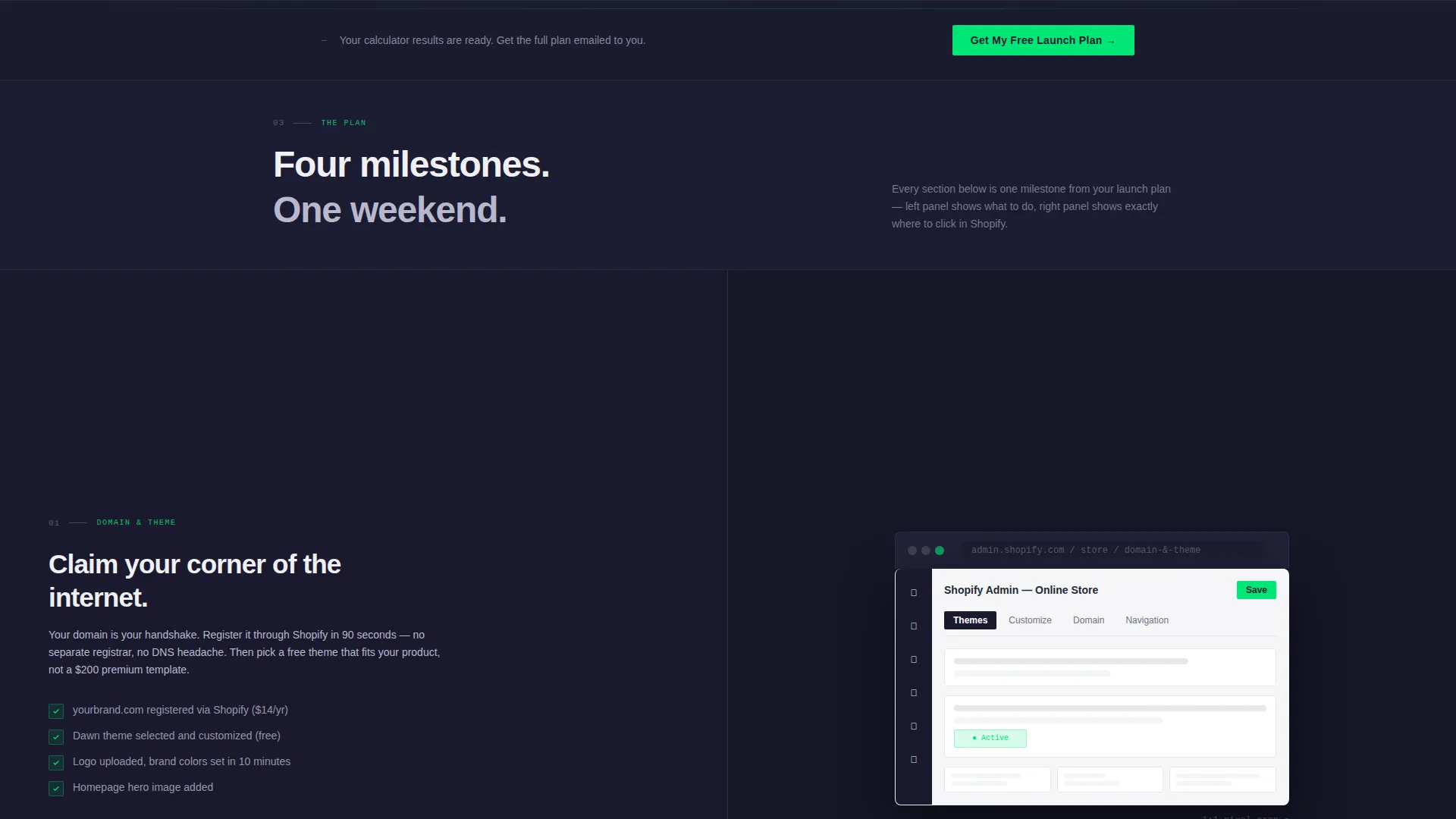The width and height of the screenshot is (1456, 819).
Task: Click the 'DOMAIN & THEME' section label
Action: 136,522
